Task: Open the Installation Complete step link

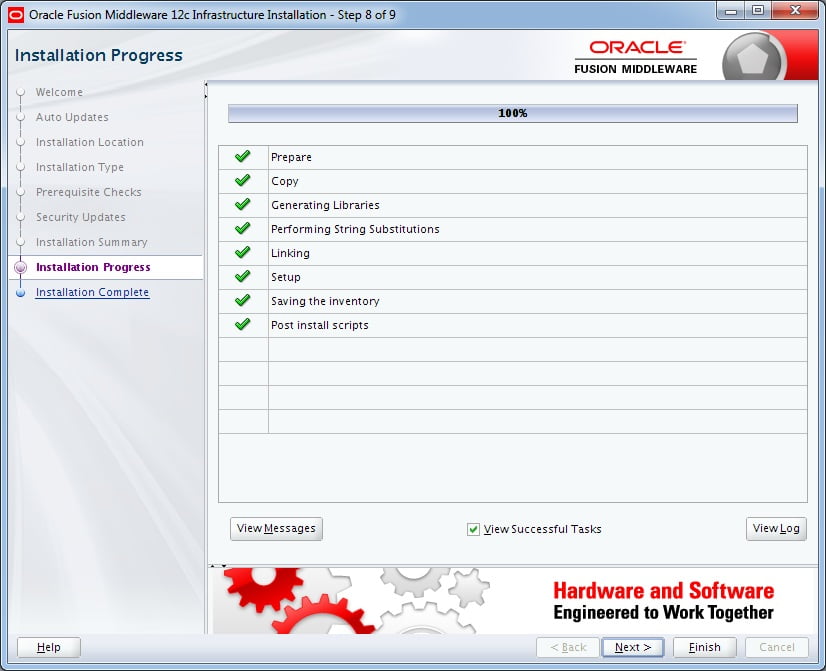Action: pyautogui.click(x=92, y=292)
